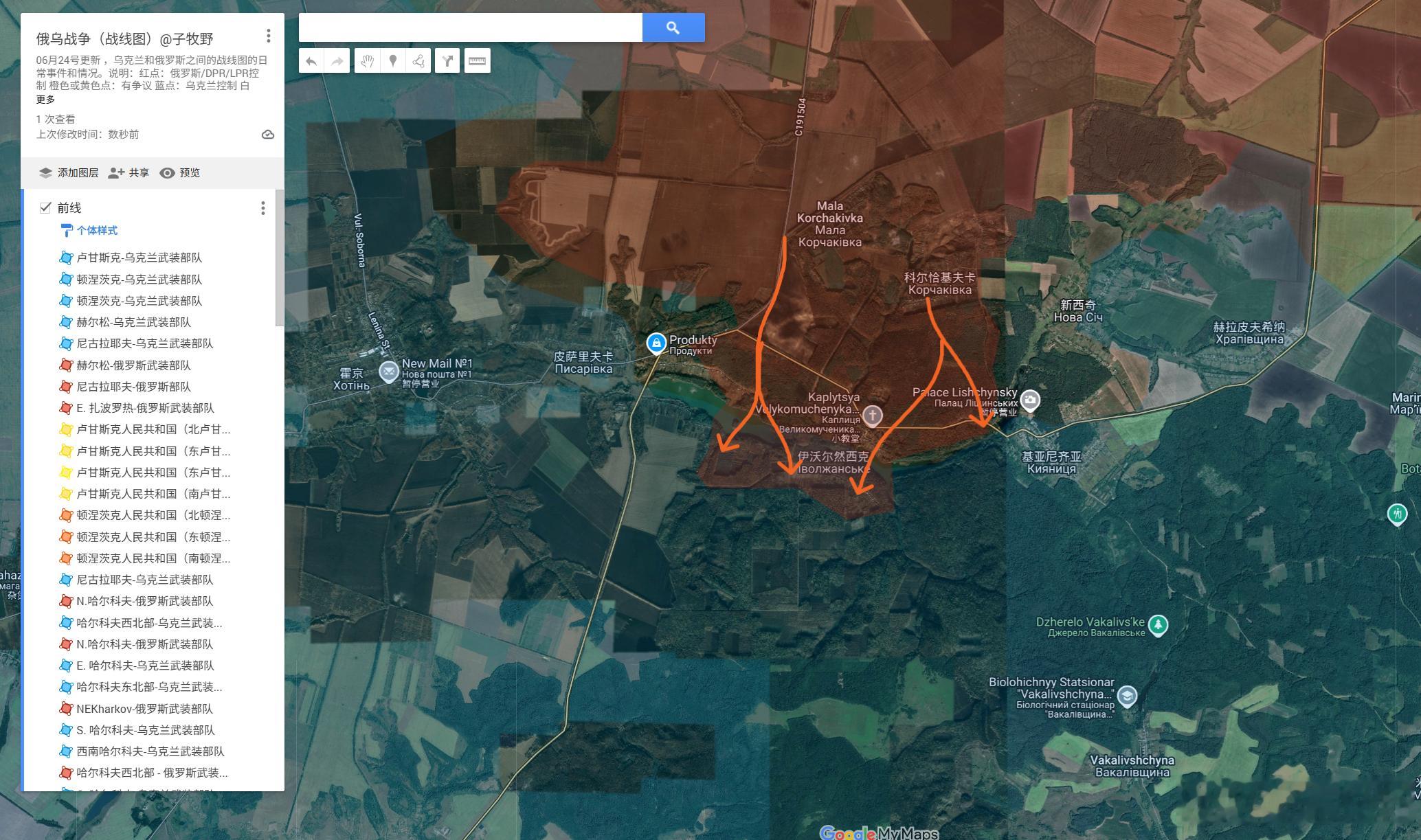
Task: Click yellow polygon icon of 卢甘斯克人民共和国（南卢甘
Action: point(66,494)
